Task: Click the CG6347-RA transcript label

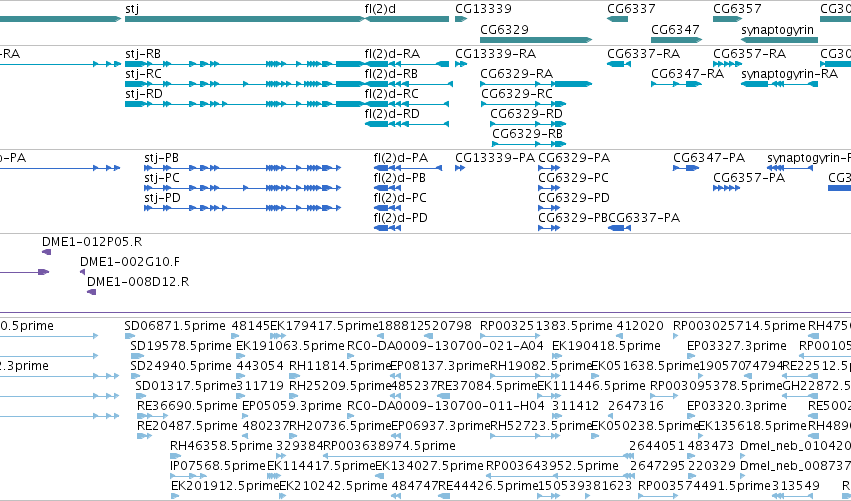Action: pyautogui.click(x=687, y=74)
